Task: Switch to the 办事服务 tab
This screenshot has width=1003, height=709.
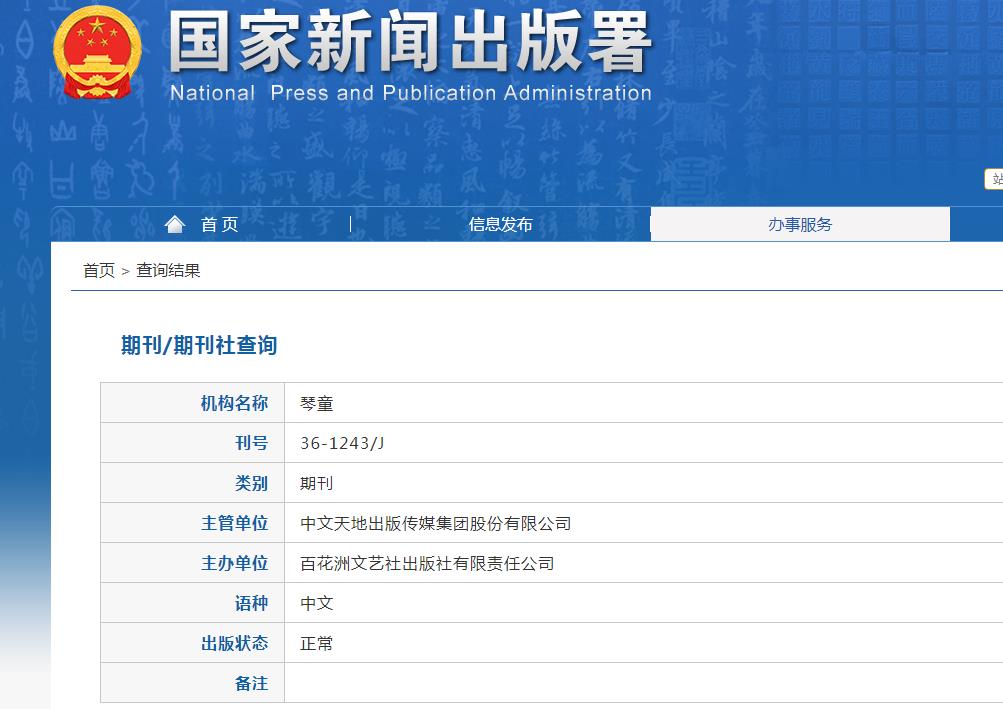Action: [800, 223]
